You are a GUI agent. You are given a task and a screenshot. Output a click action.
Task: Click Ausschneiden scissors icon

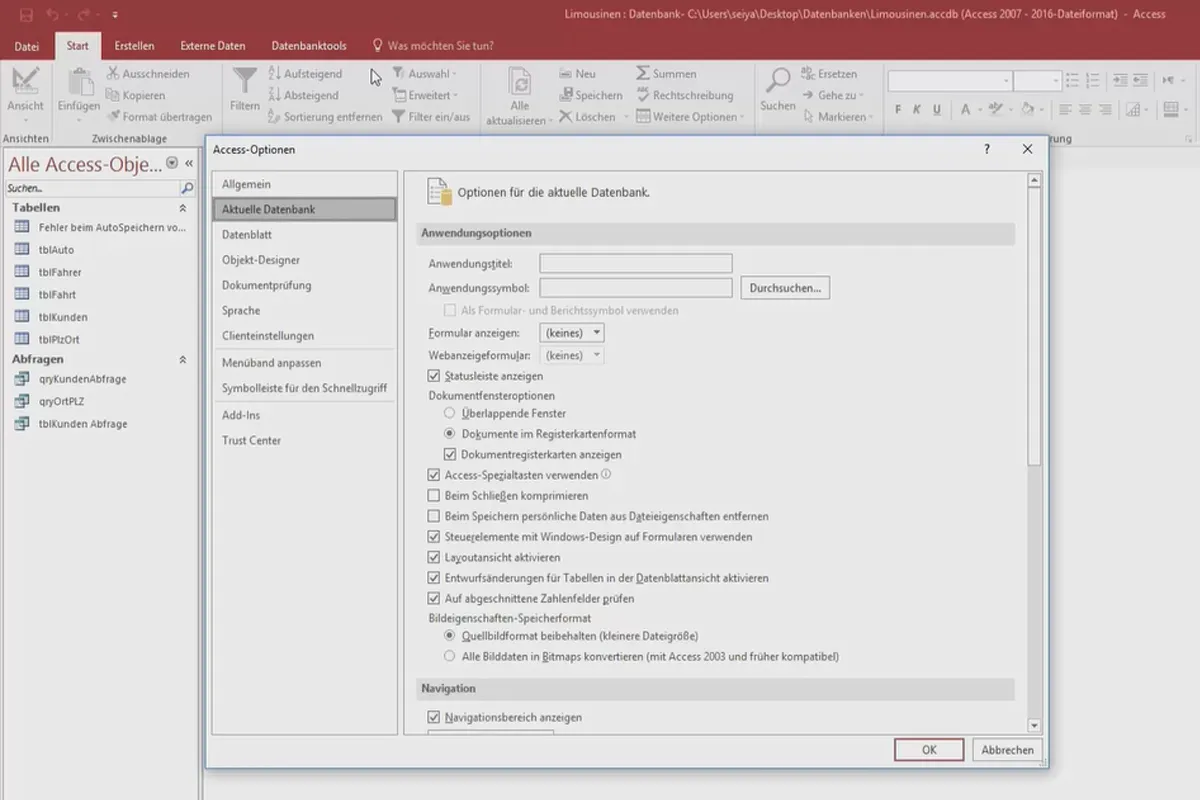click(x=113, y=74)
